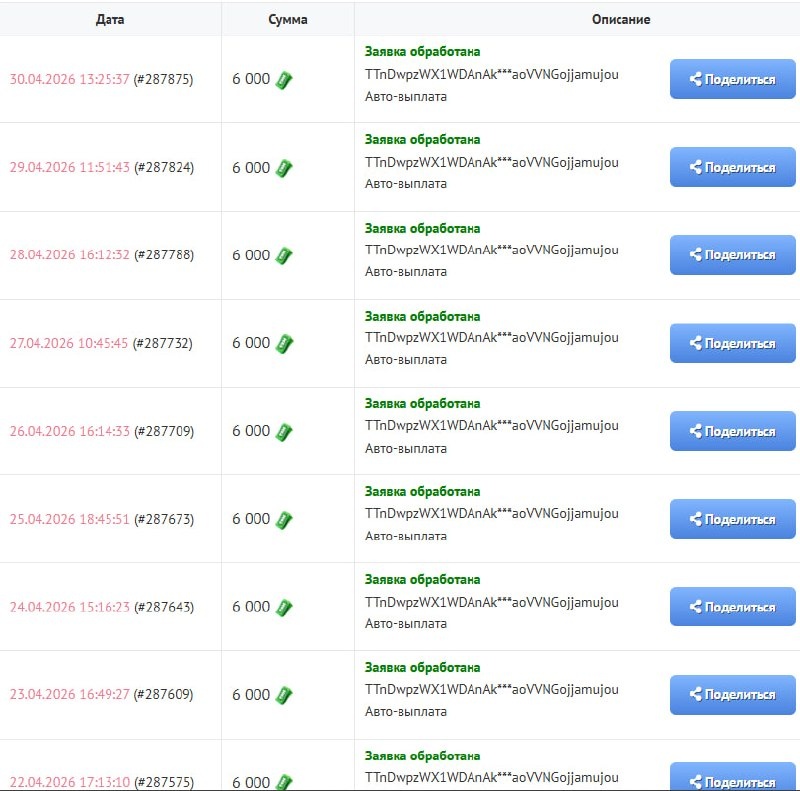Click the request ID (#287643)

[164, 607]
